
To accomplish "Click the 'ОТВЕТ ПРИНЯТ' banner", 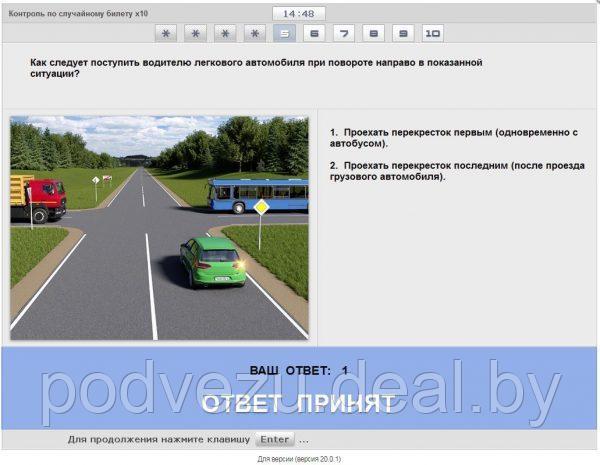I will tap(298, 404).
